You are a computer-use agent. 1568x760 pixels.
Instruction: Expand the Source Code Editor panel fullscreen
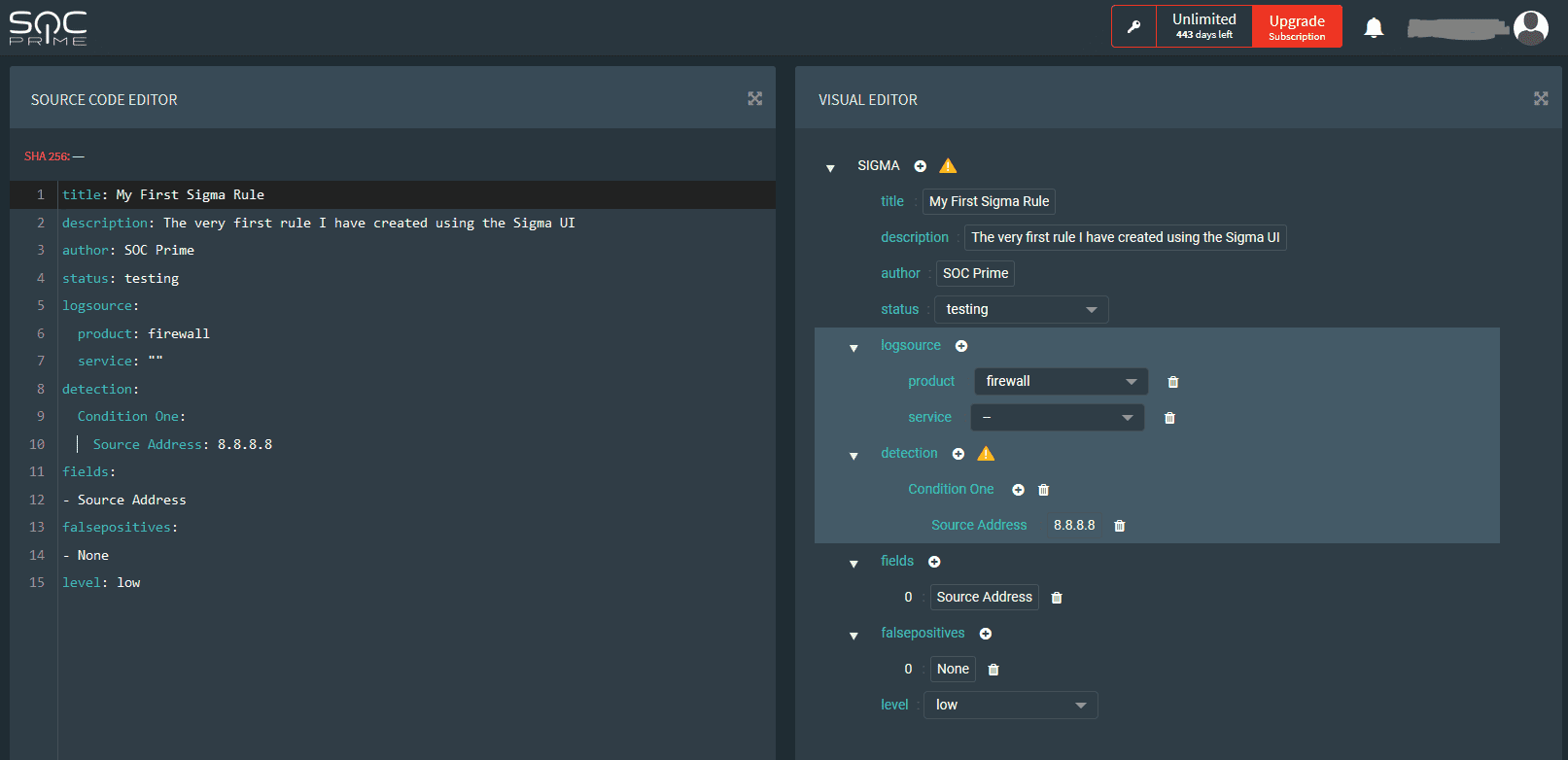[x=754, y=99]
